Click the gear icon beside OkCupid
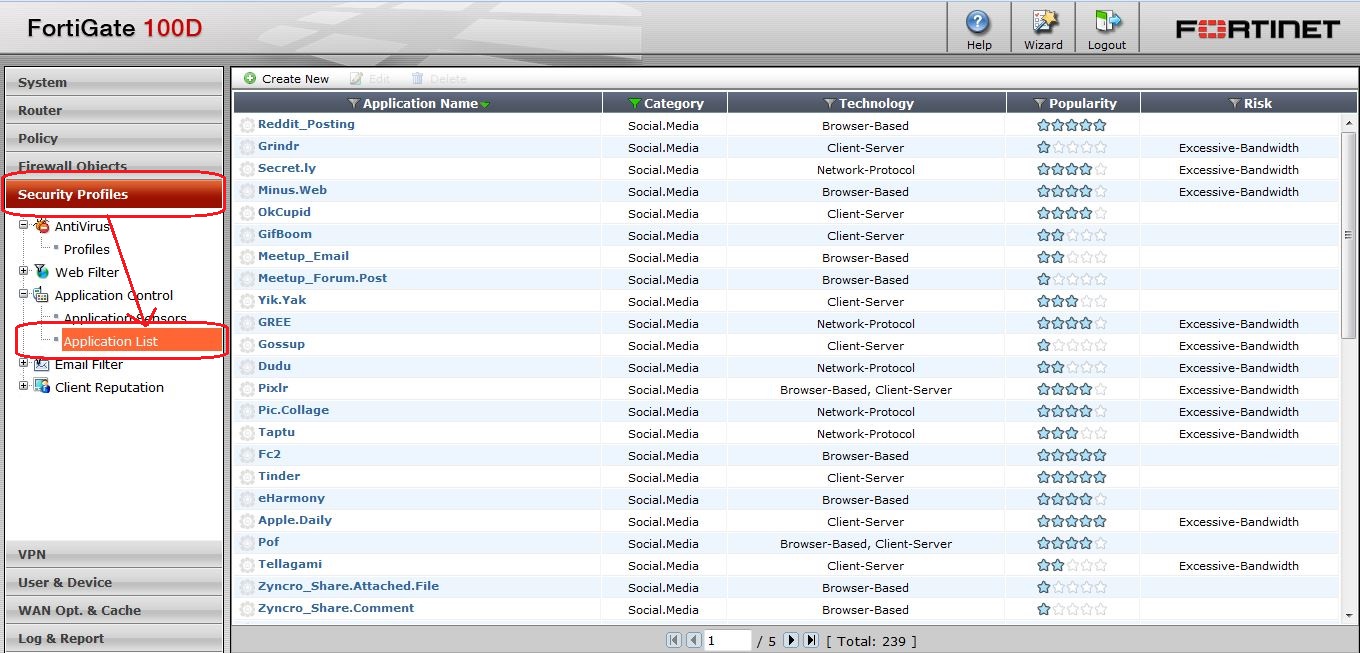 pos(247,213)
